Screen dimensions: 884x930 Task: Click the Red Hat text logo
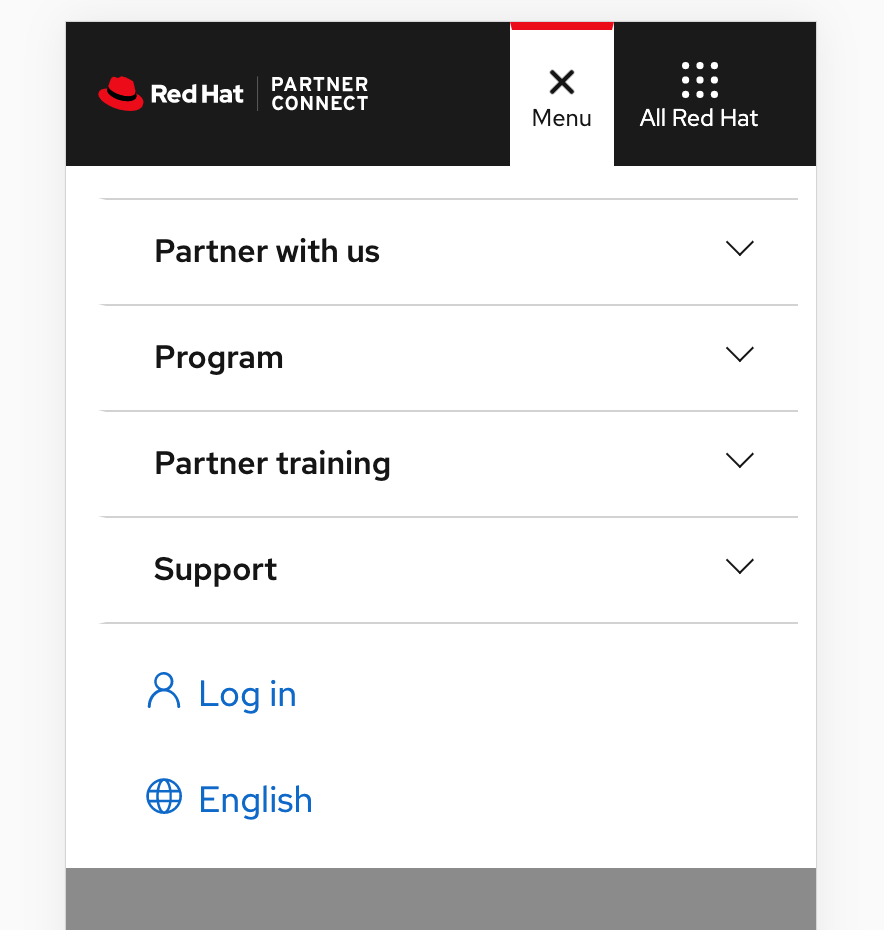197,94
